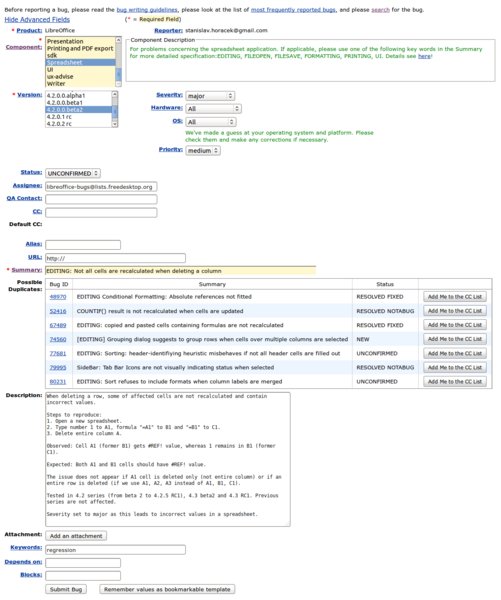
Task: Click the Keywords input field
Action: 116,550
